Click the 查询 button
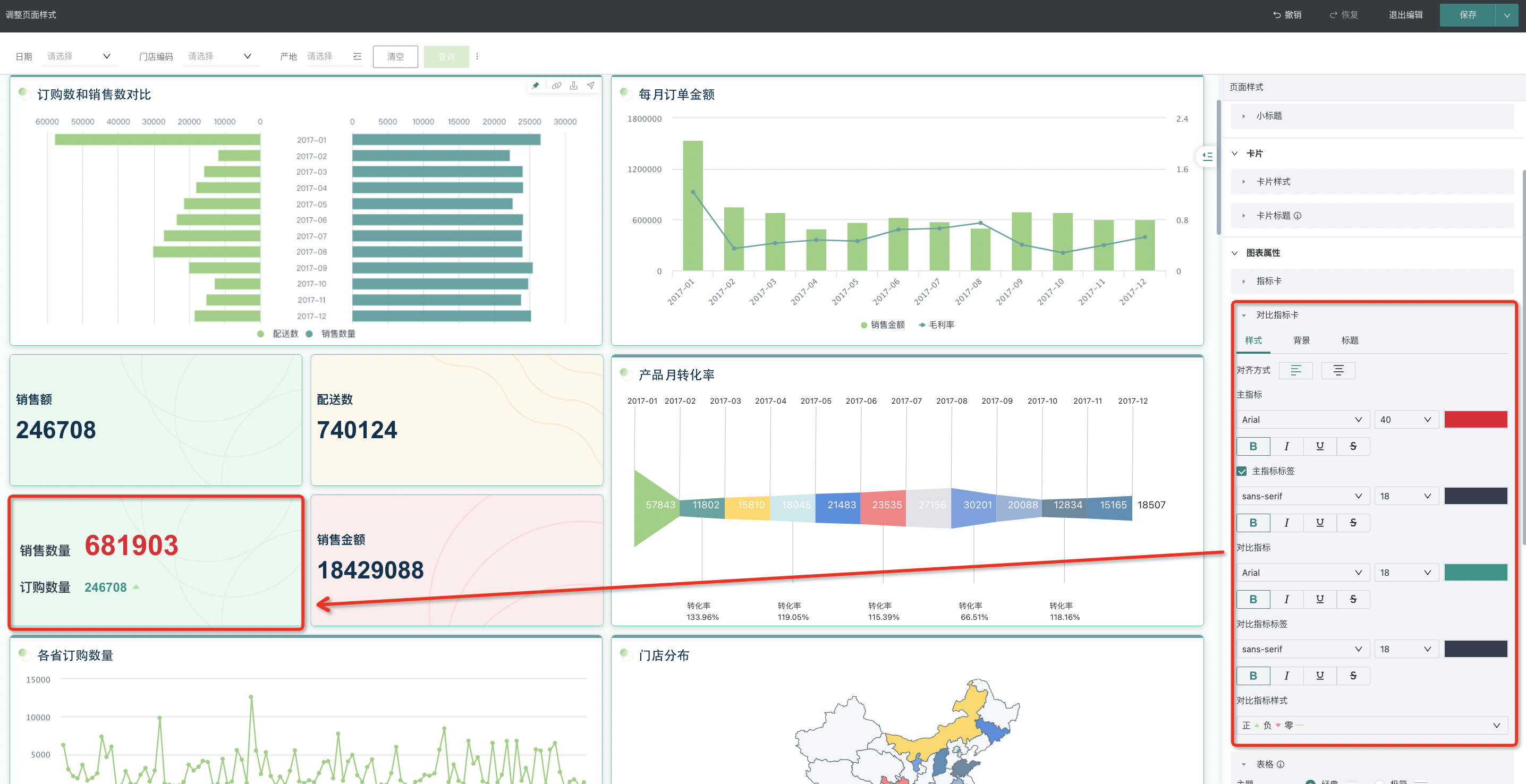The image size is (1526, 784). coord(447,57)
